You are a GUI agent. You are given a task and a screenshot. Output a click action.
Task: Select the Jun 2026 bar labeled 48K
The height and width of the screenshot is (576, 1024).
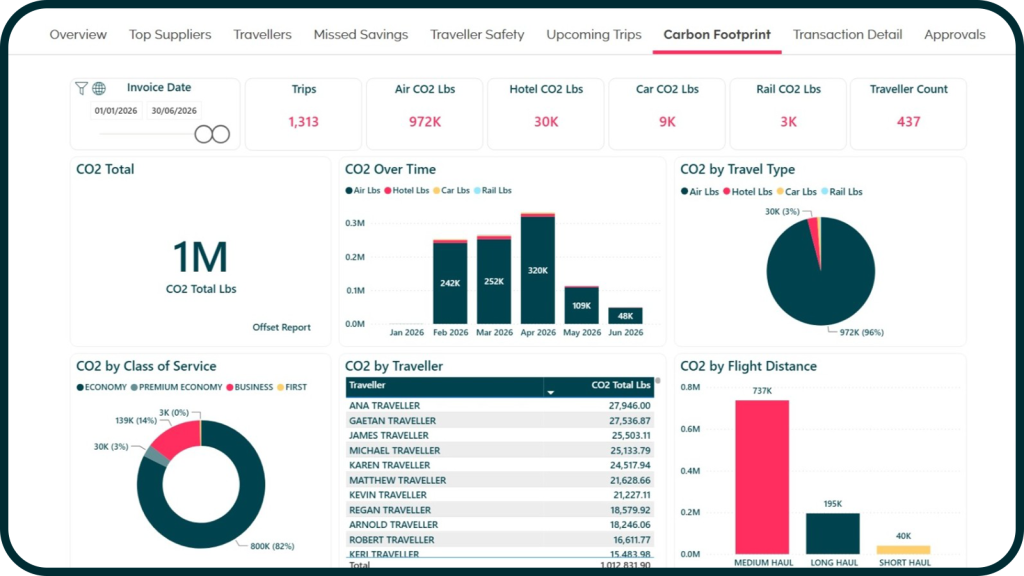tap(625, 316)
